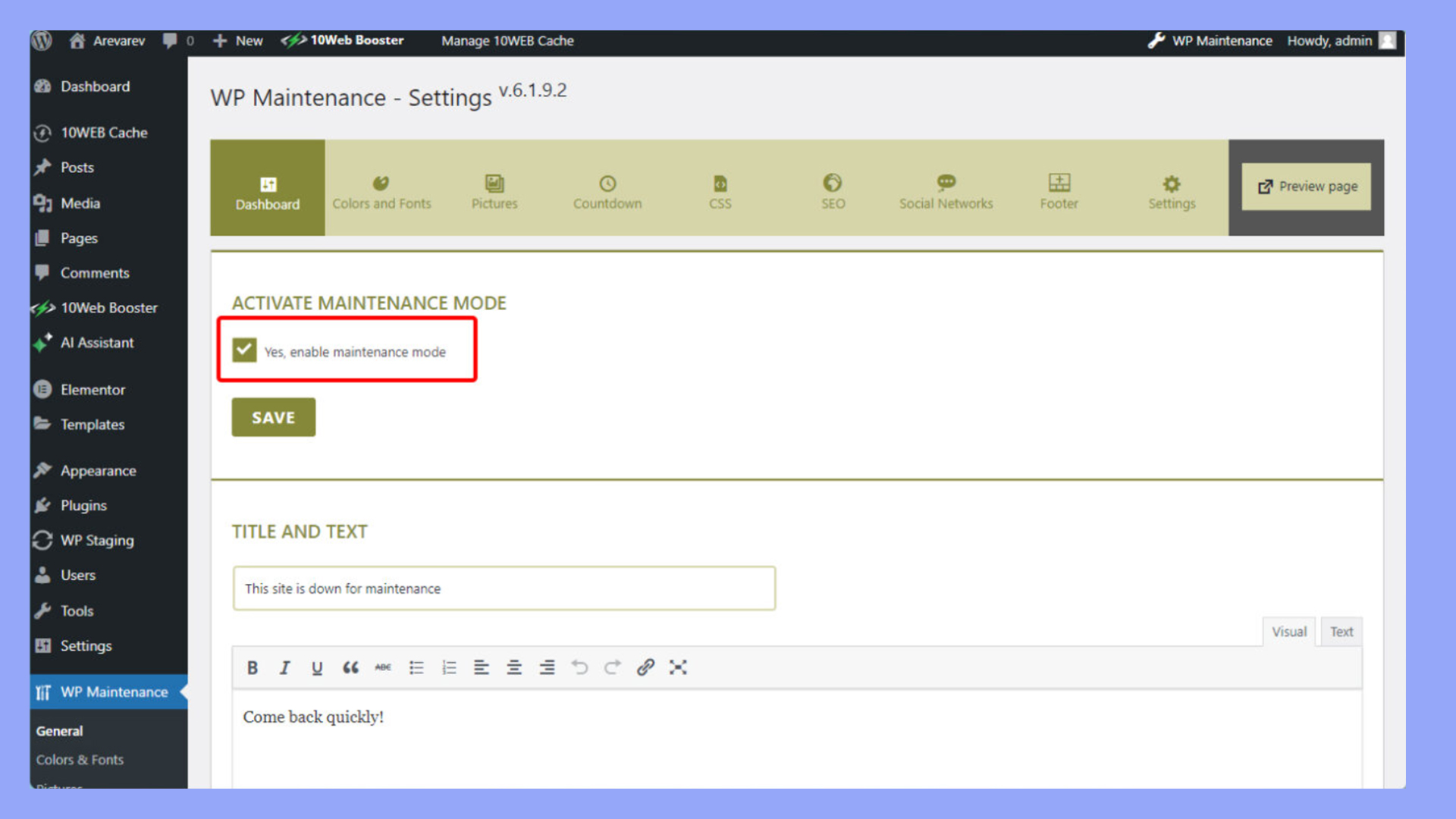
Task: Open the Social Networks settings tab
Action: click(x=946, y=191)
